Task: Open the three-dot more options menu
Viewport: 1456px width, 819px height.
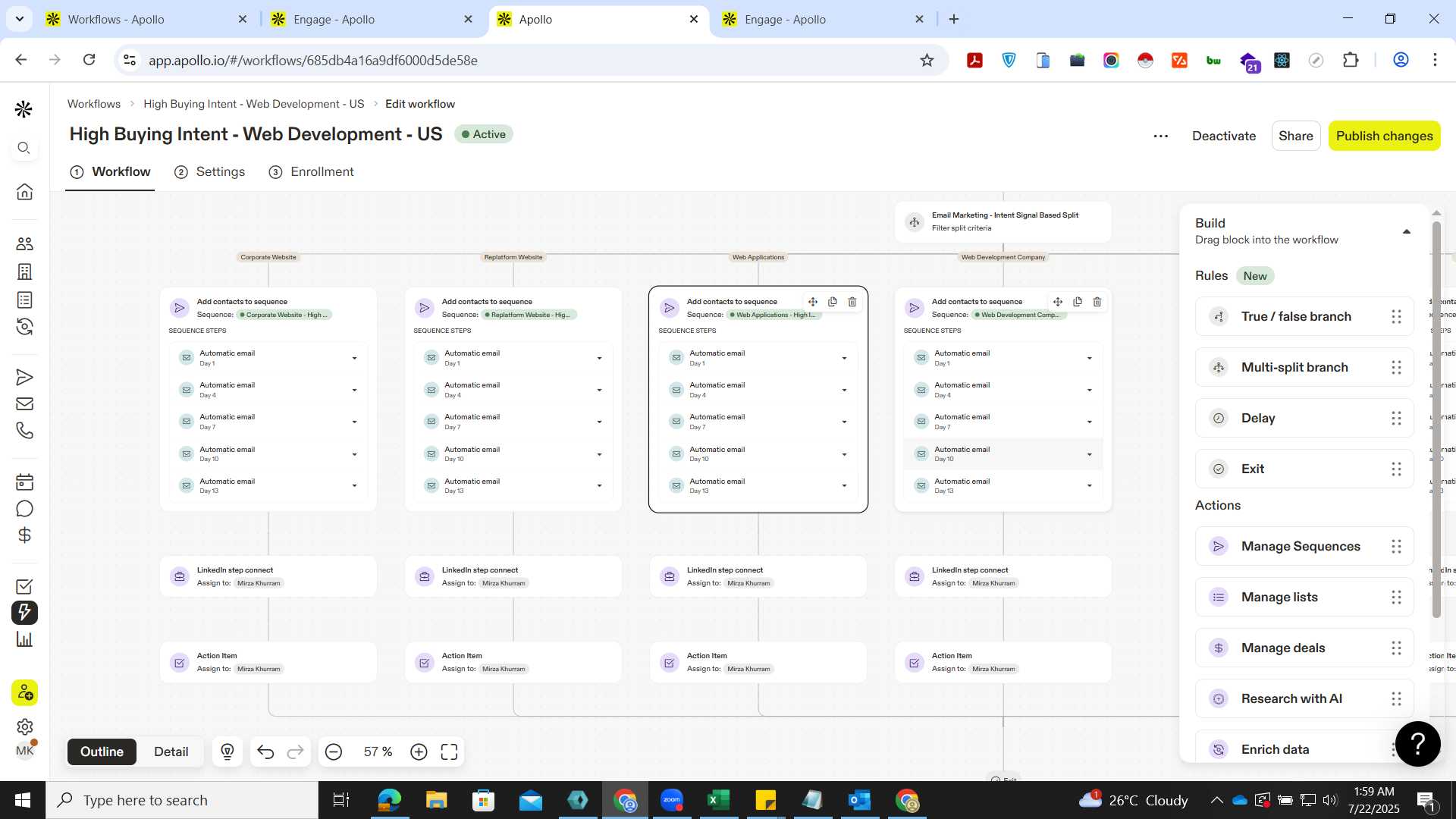Action: (x=1160, y=136)
